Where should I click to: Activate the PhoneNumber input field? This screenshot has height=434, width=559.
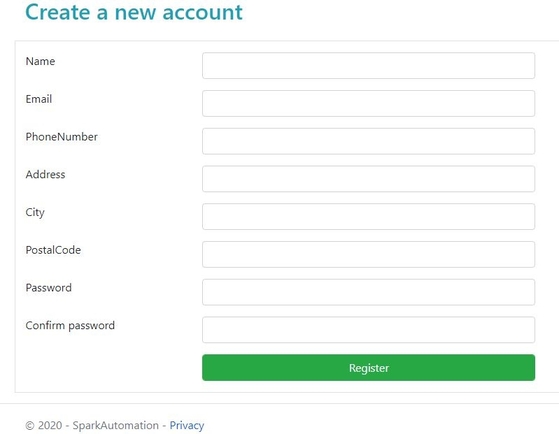pyautogui.click(x=368, y=141)
